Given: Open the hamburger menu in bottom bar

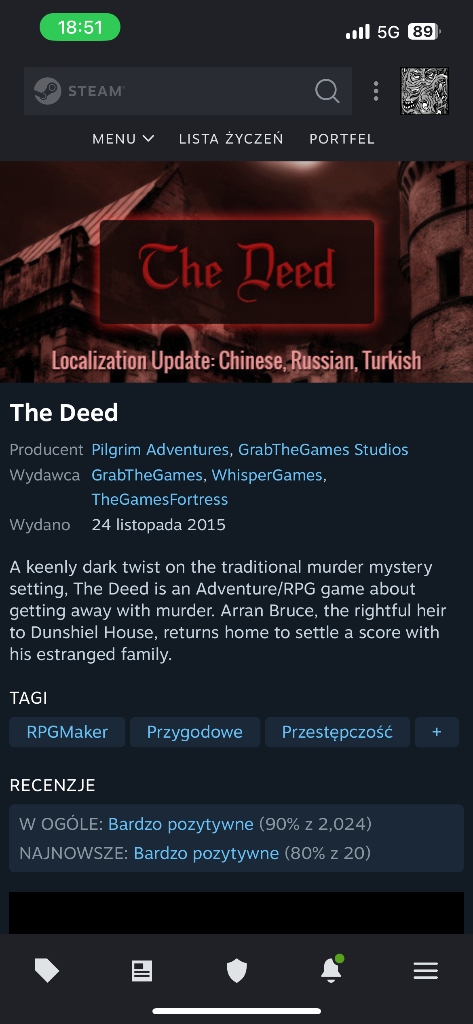Looking at the screenshot, I should click(x=426, y=971).
